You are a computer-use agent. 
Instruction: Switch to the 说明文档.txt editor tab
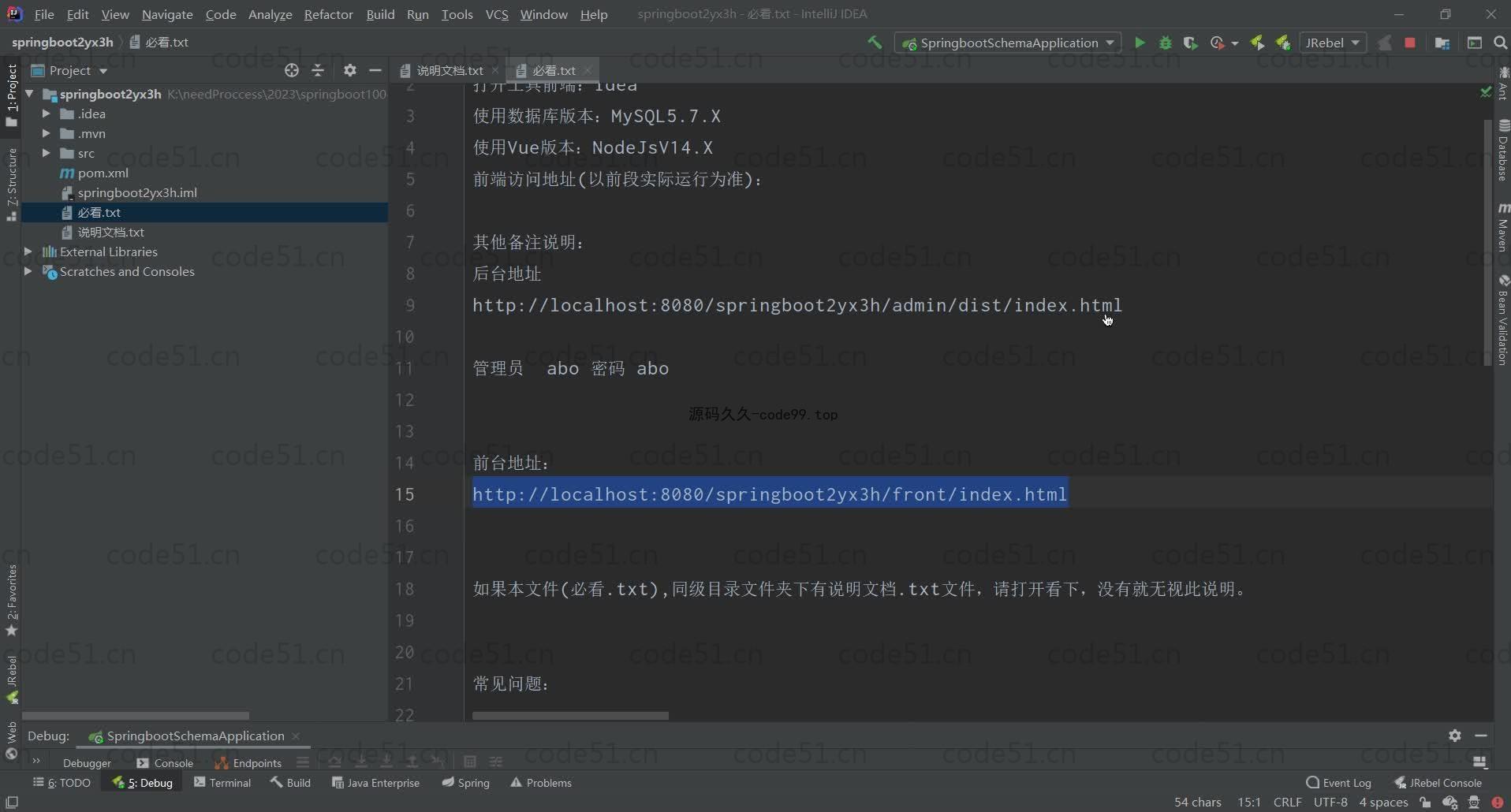(450, 70)
